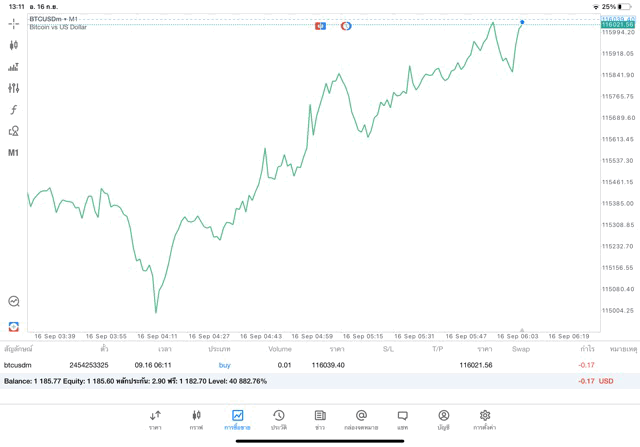Open the ประวัติ history tab
This screenshot has width=640, height=447.
(x=278, y=419)
